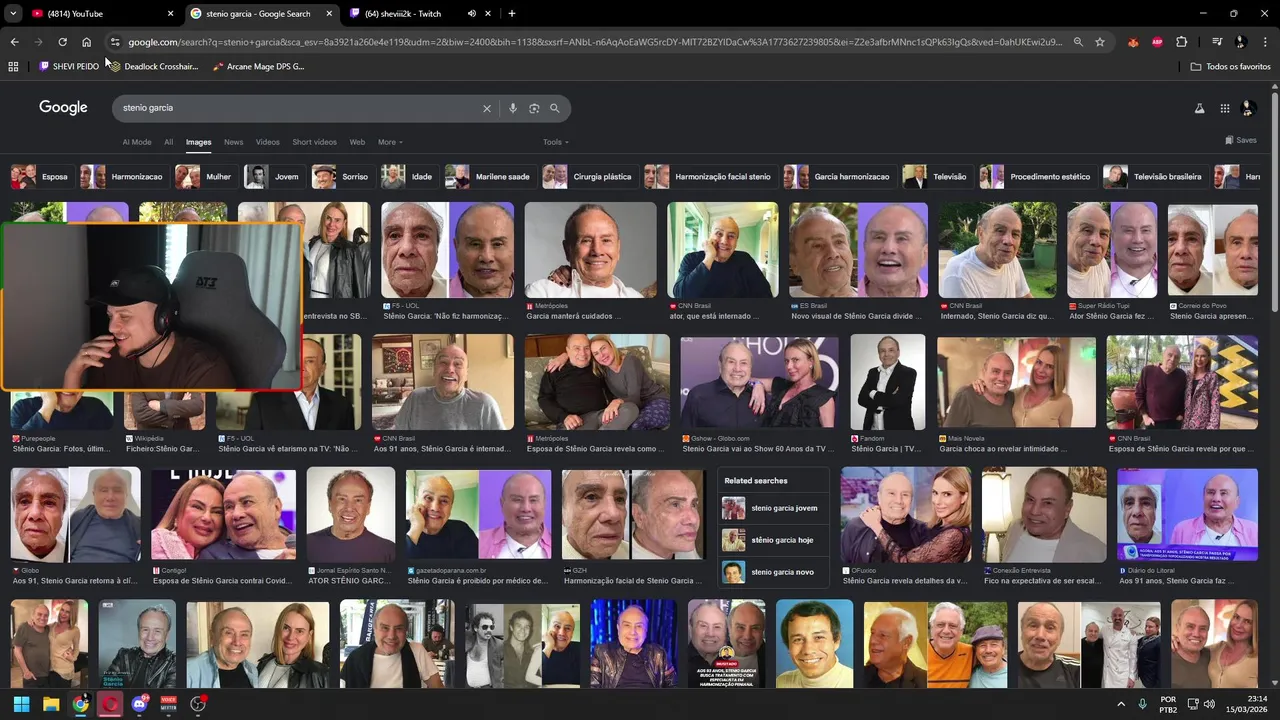The image size is (1280, 720).
Task: Open the Chrome apps grid in bookmarks bar
Action: click(x=13, y=66)
